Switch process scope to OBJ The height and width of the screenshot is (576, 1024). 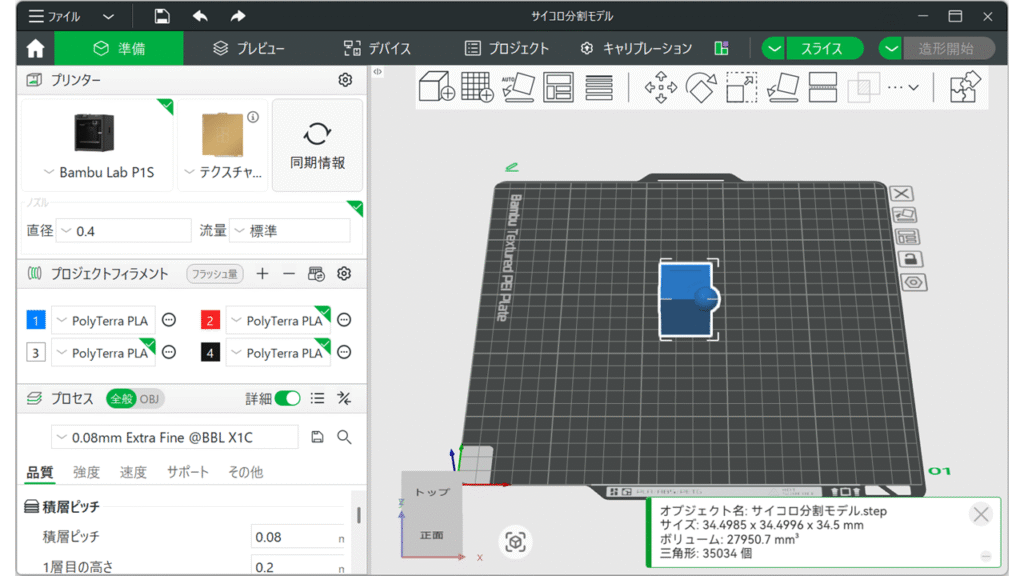(149, 398)
